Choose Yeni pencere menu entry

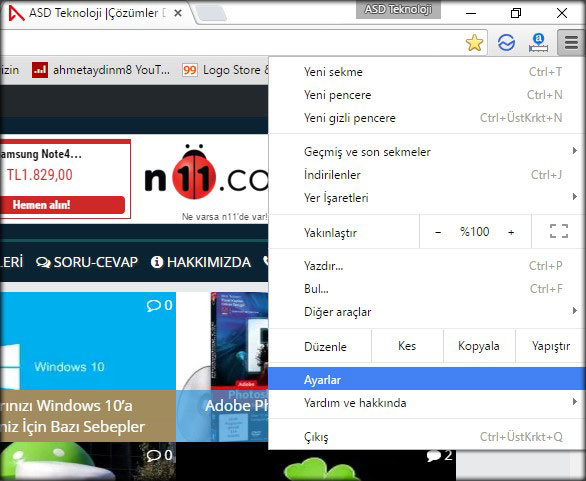tap(427, 95)
